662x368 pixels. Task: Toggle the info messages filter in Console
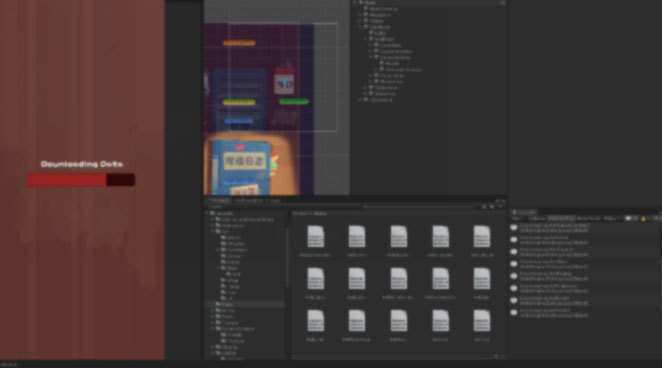pos(631,219)
